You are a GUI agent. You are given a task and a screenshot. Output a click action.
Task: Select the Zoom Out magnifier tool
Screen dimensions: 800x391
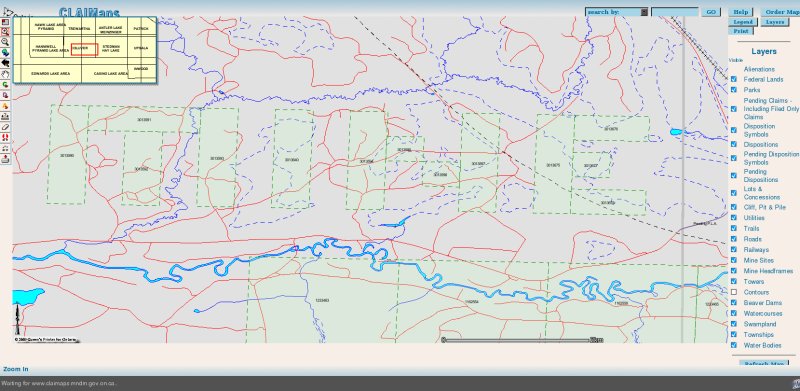[x=5, y=42]
